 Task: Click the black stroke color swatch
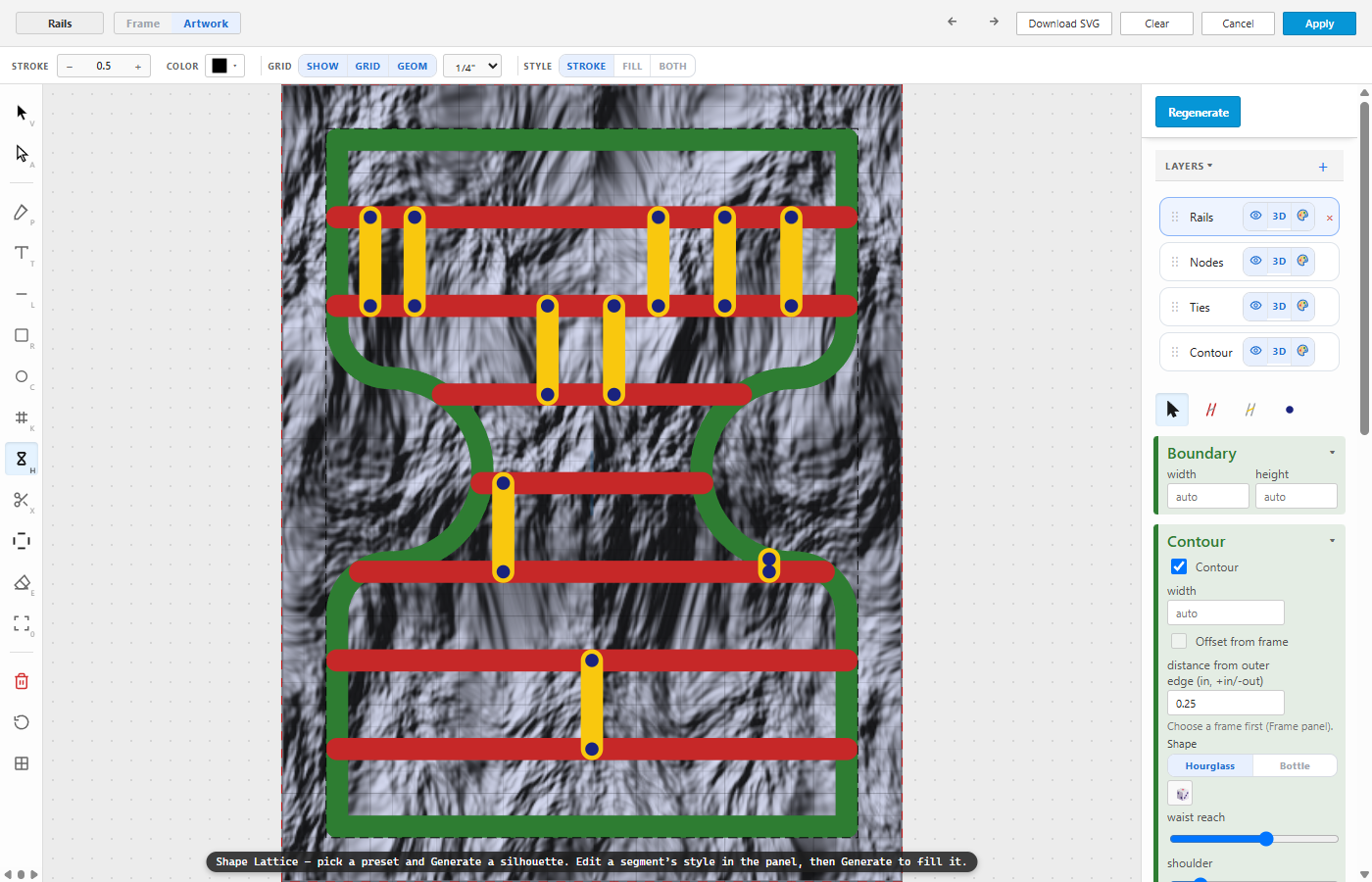point(220,66)
